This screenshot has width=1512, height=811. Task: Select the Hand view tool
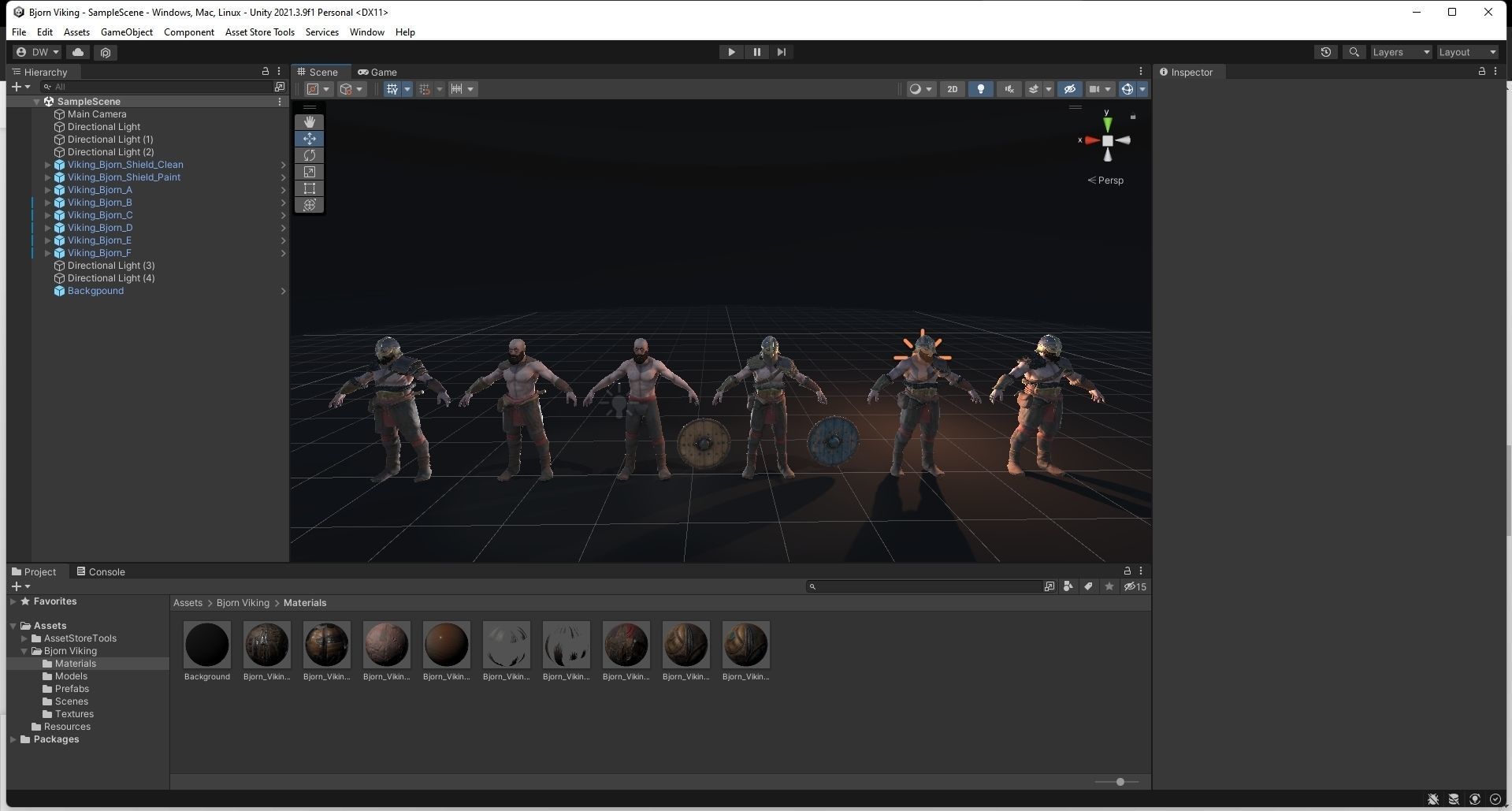[x=310, y=122]
